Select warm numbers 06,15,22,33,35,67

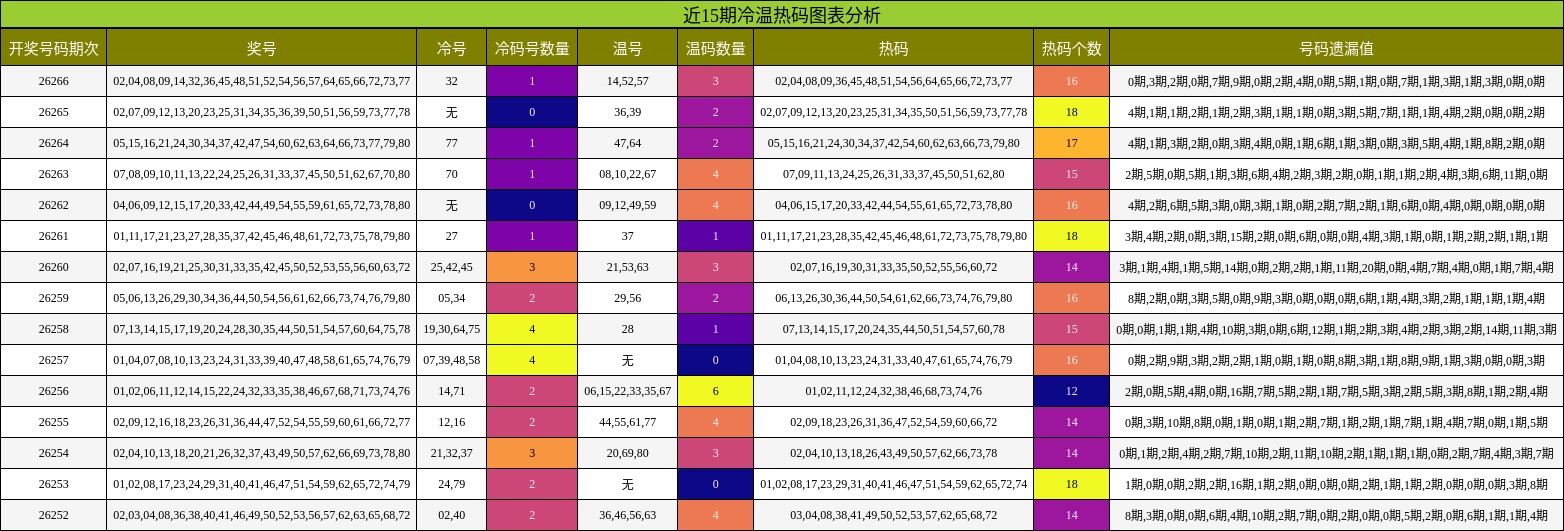pos(628,391)
